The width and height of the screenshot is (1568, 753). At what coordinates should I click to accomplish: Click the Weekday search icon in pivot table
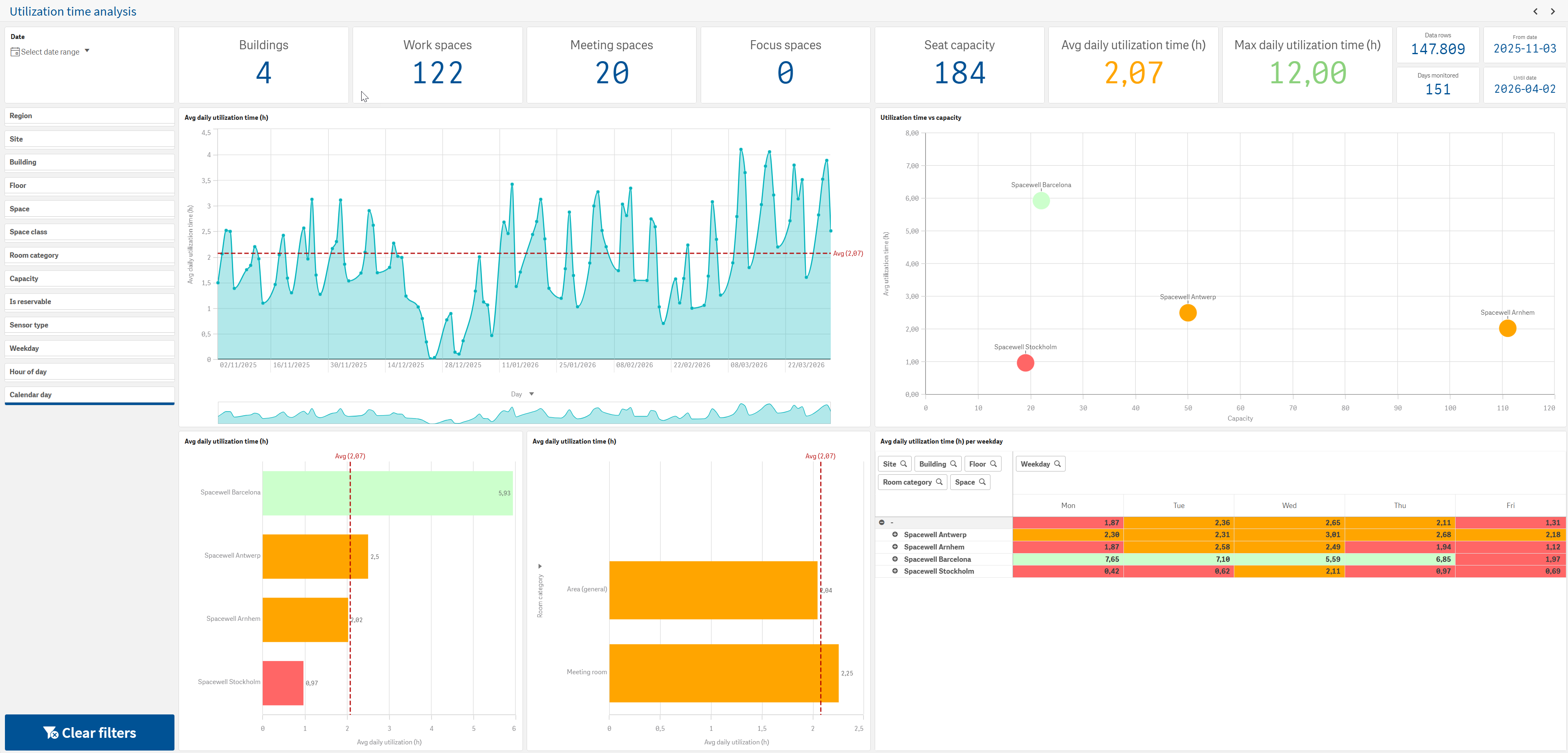pyautogui.click(x=1057, y=464)
